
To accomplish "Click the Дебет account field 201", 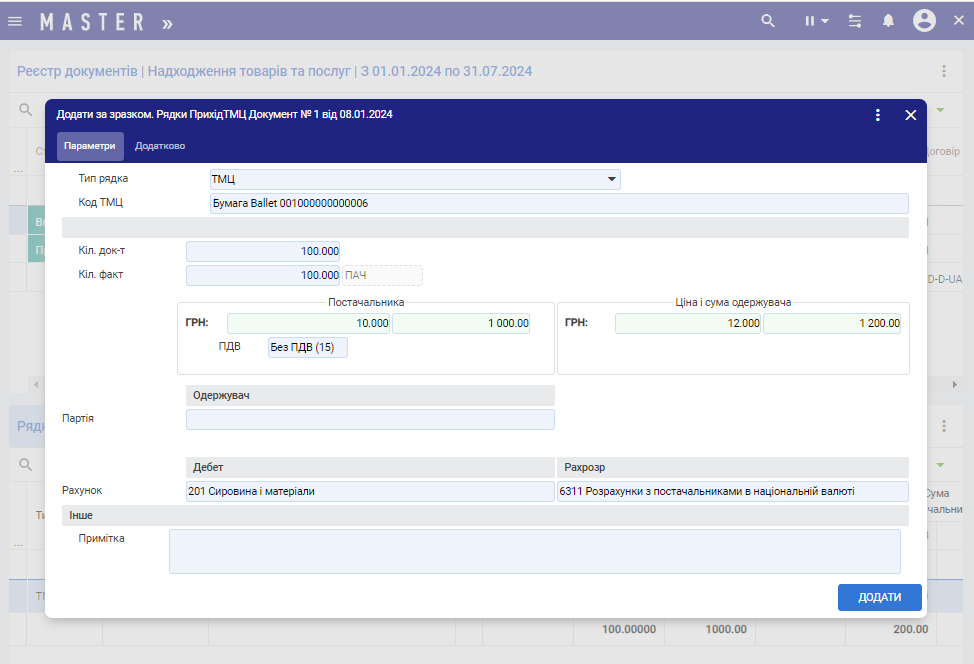I will coord(370,491).
